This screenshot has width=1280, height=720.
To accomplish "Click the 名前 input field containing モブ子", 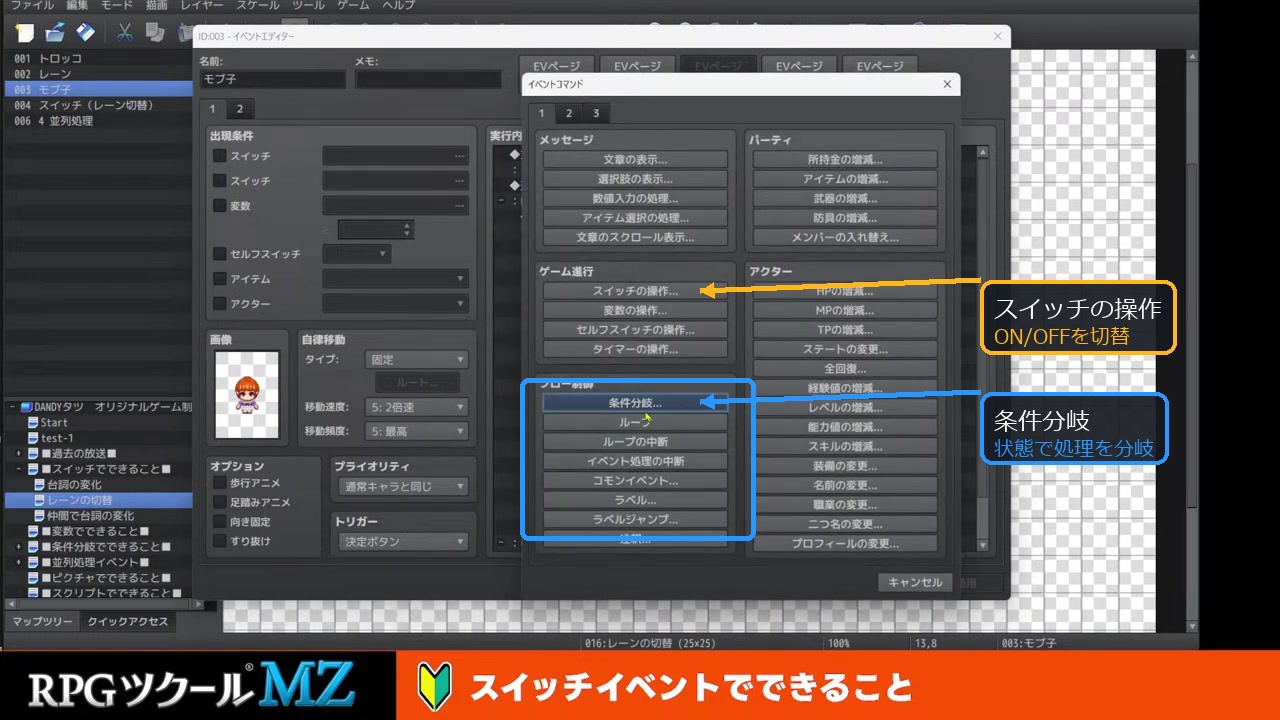I will click(272, 80).
